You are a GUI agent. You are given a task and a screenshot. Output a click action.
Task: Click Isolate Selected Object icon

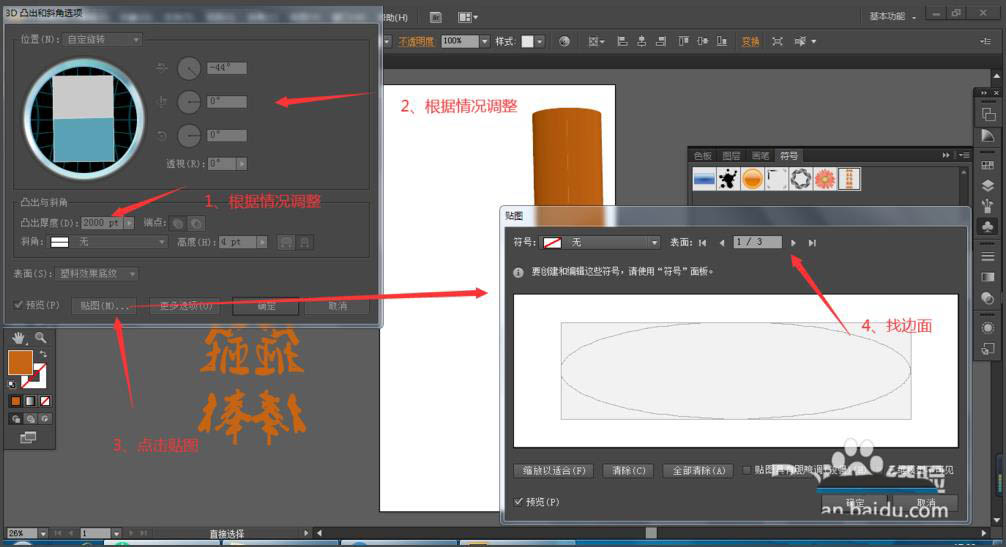click(x=778, y=42)
